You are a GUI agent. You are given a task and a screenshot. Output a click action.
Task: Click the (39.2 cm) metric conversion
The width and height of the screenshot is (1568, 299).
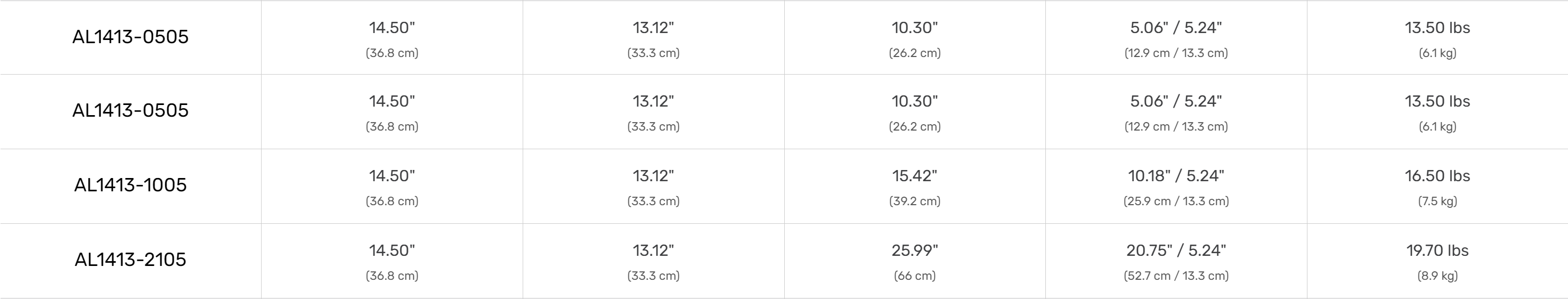coord(914,201)
